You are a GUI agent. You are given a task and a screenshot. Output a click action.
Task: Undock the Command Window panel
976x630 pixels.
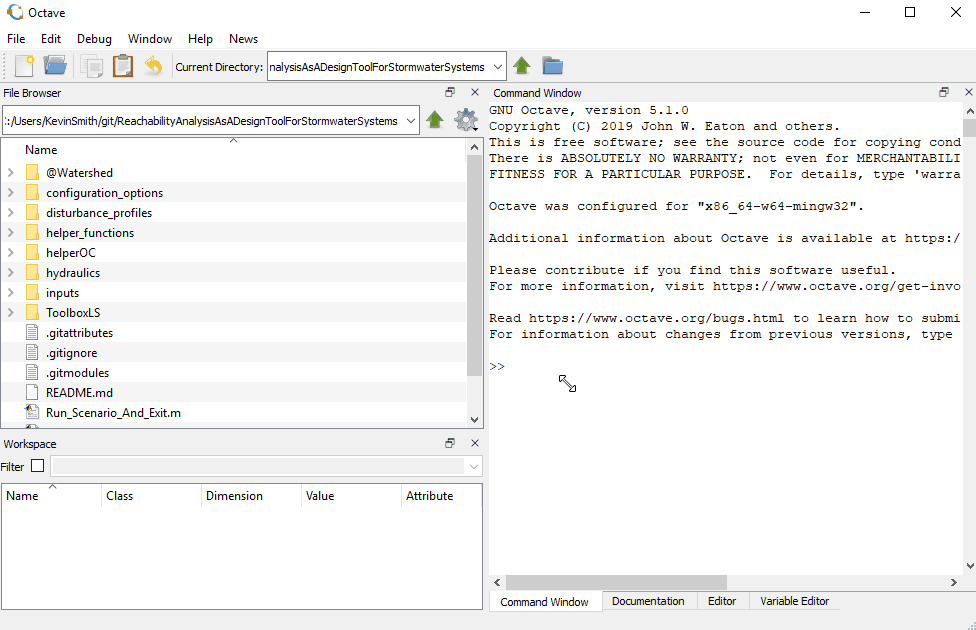point(944,92)
